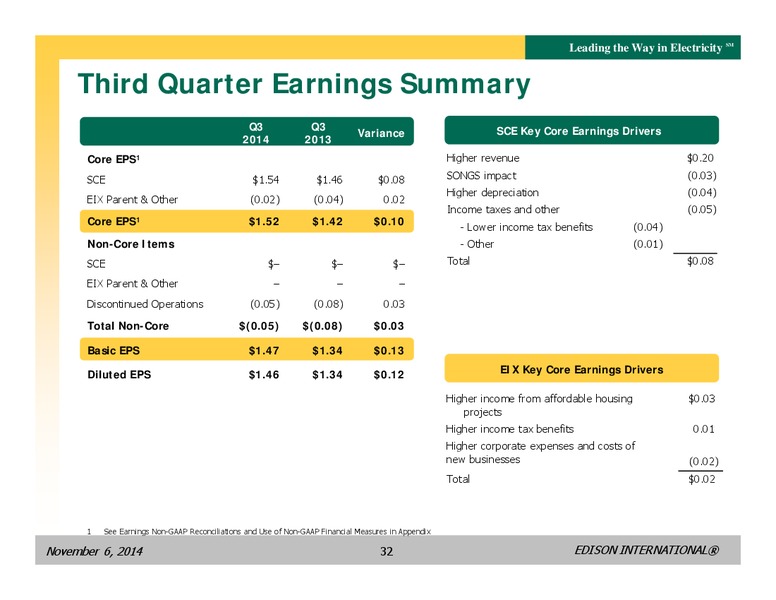
Task: Click the 'Basic EPS' highlighted row label
Action: click(x=114, y=350)
